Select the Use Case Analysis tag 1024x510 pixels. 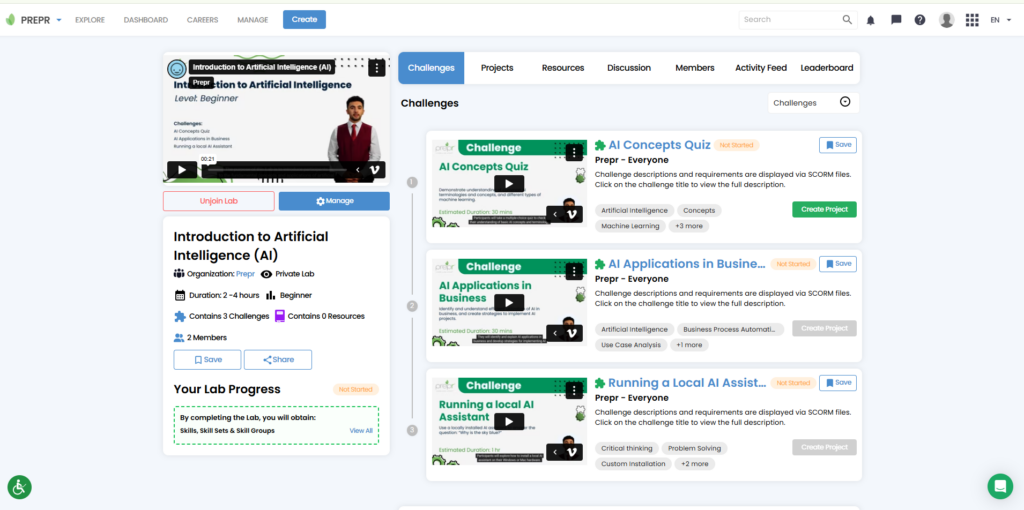(x=630, y=345)
